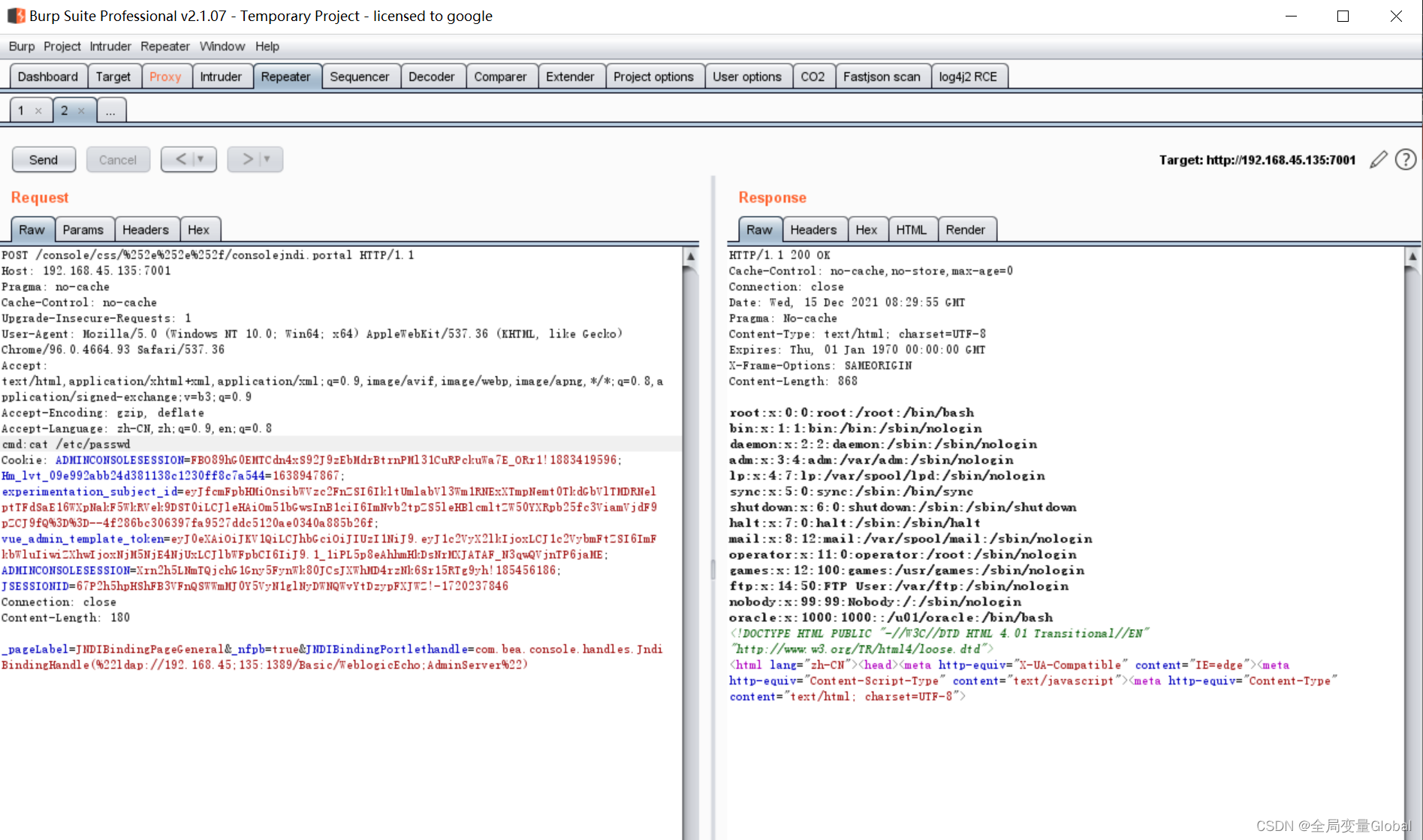This screenshot has width=1423, height=840.
Task: Click the pencil icon to edit target
Action: 1378,160
